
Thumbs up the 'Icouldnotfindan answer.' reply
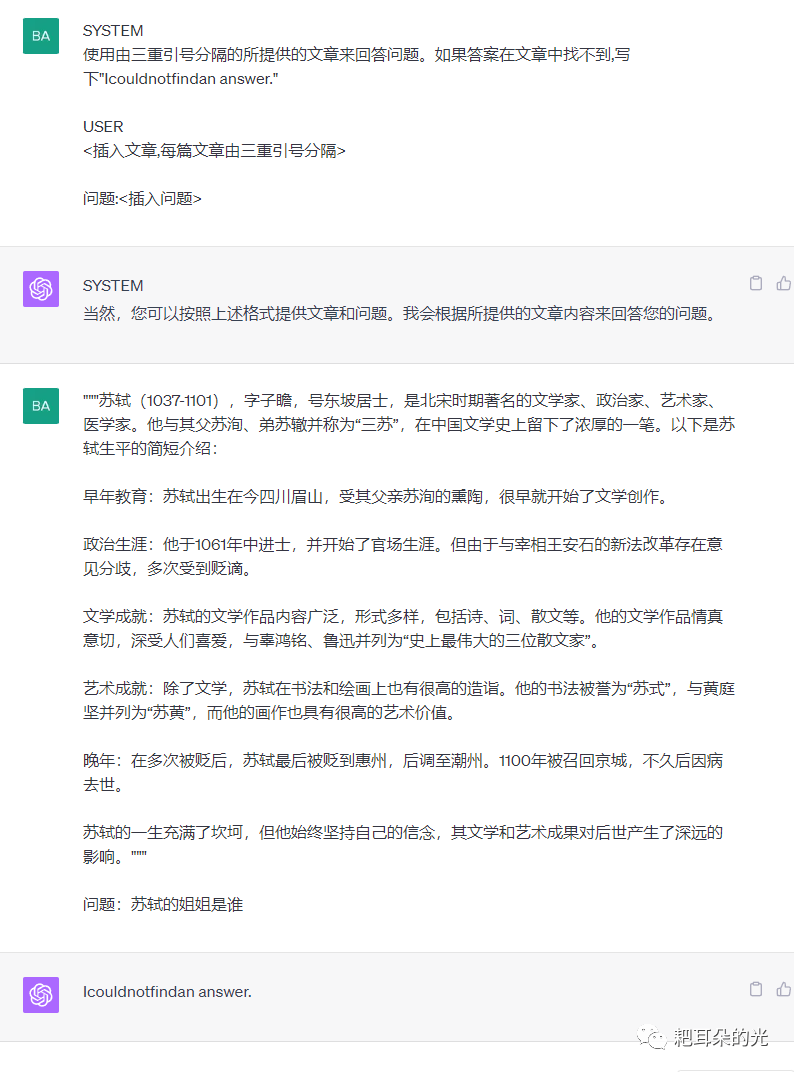point(784,989)
